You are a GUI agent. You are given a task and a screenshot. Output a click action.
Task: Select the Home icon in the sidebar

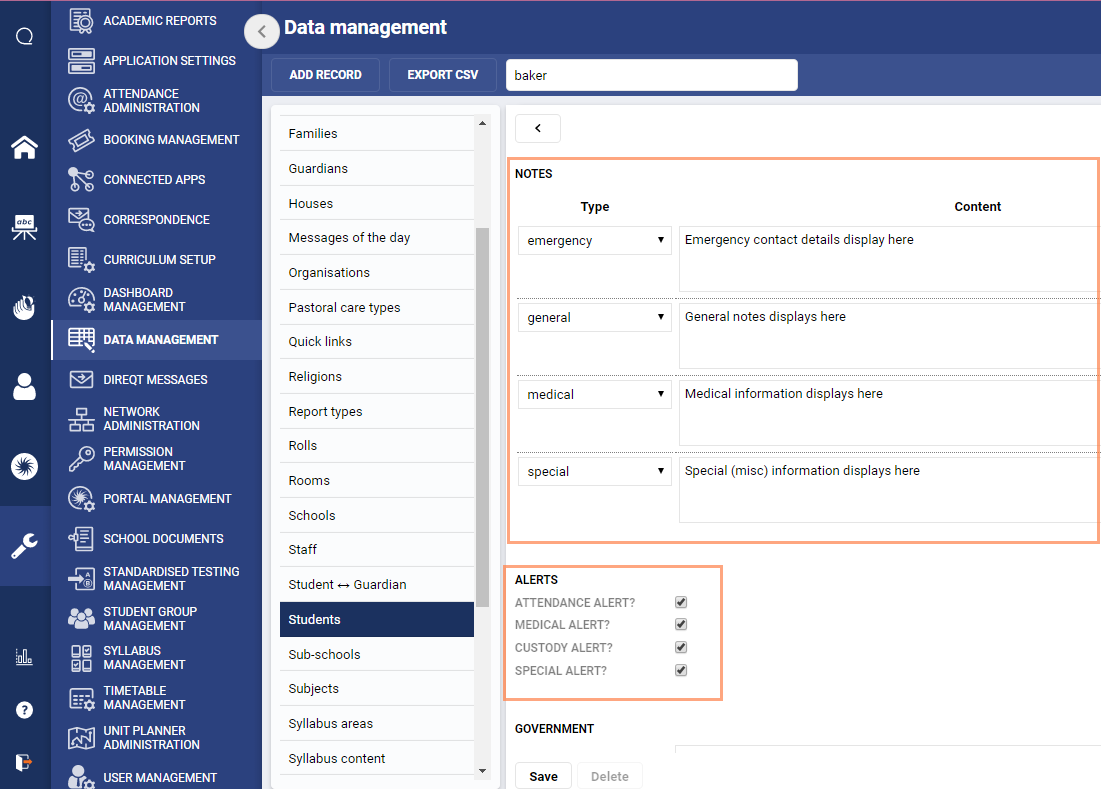click(24, 147)
